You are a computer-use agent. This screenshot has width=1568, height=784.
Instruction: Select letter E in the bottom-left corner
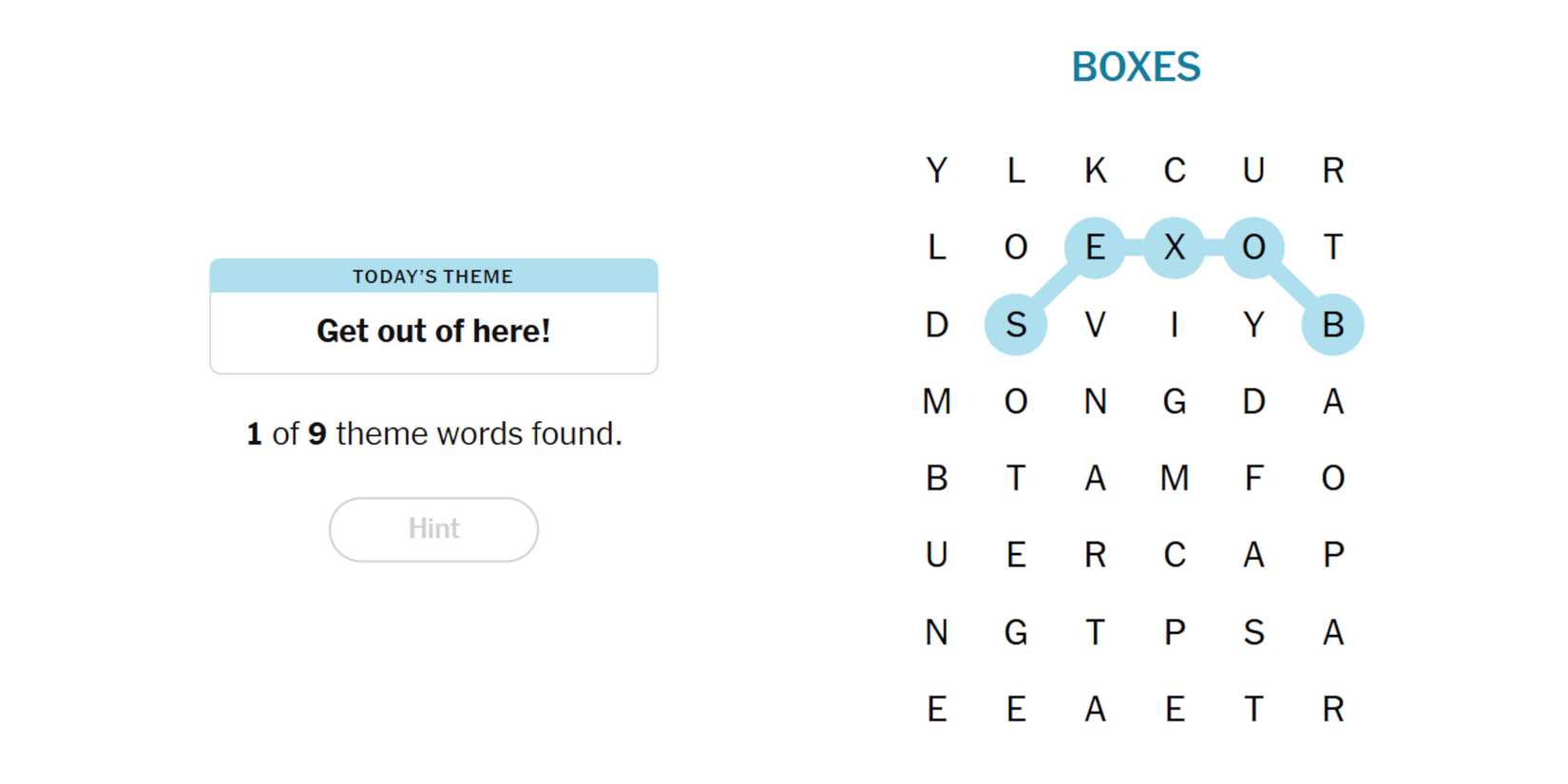pos(937,709)
